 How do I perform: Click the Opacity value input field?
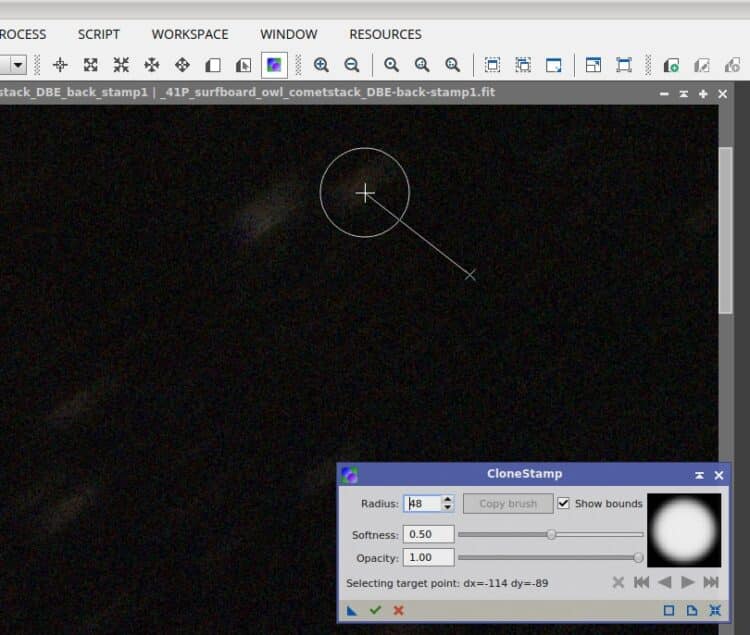point(429,558)
